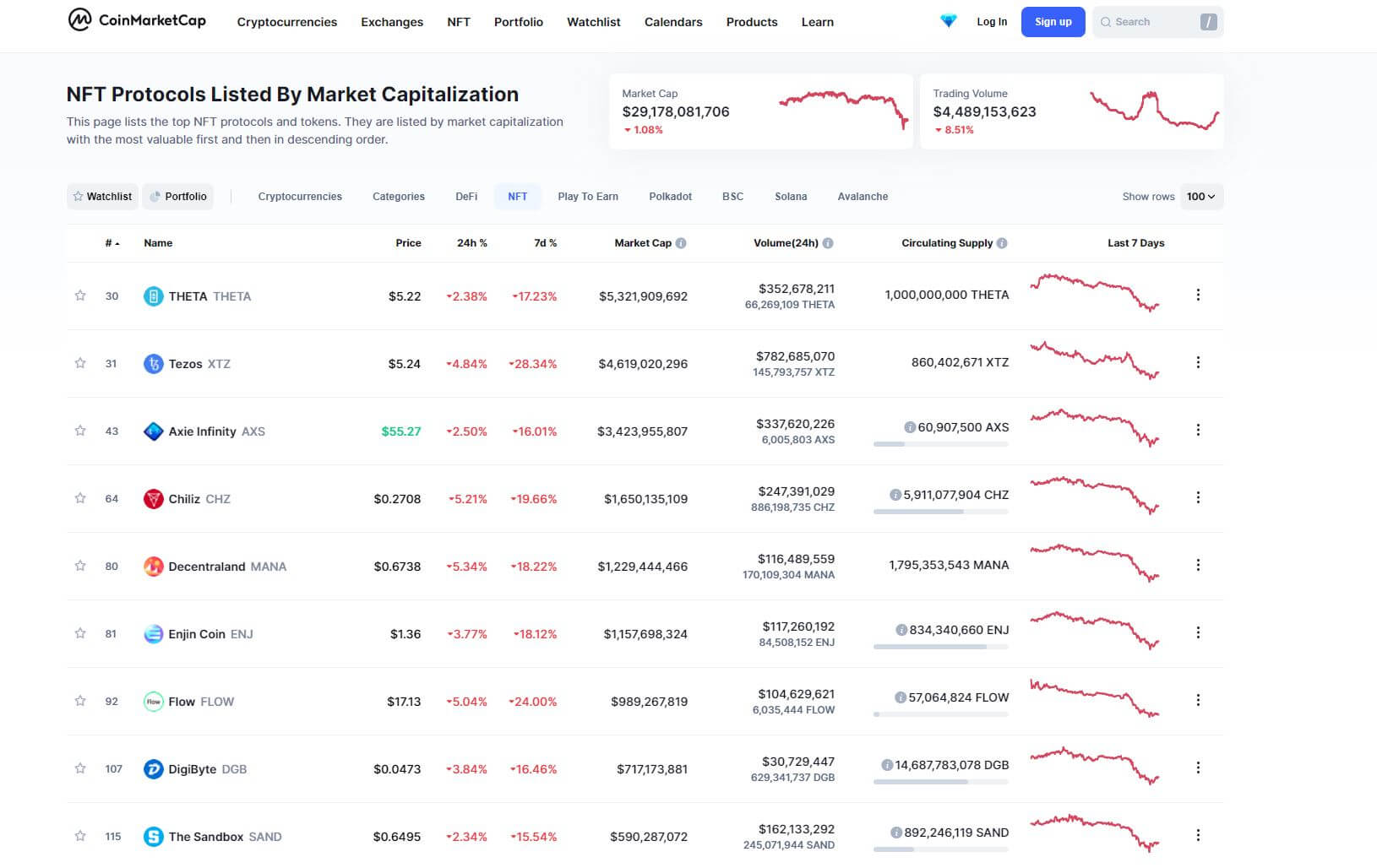
Task: Click the DGB circulating supply progress bar
Action: [941, 782]
